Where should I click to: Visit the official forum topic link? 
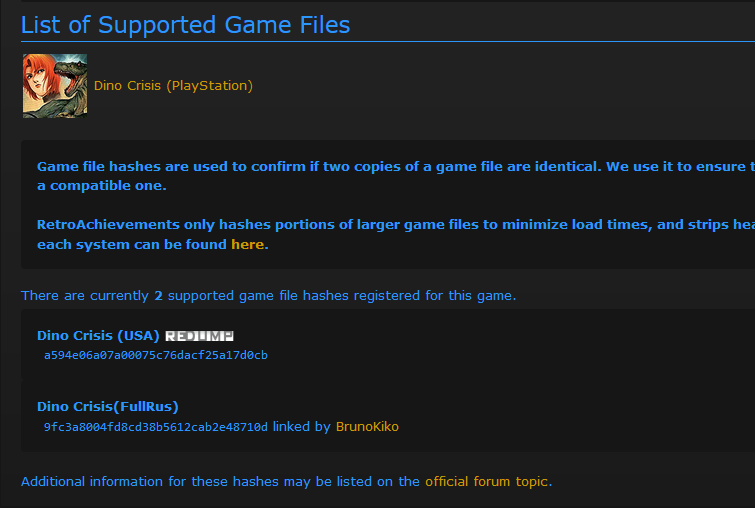[x=487, y=482]
